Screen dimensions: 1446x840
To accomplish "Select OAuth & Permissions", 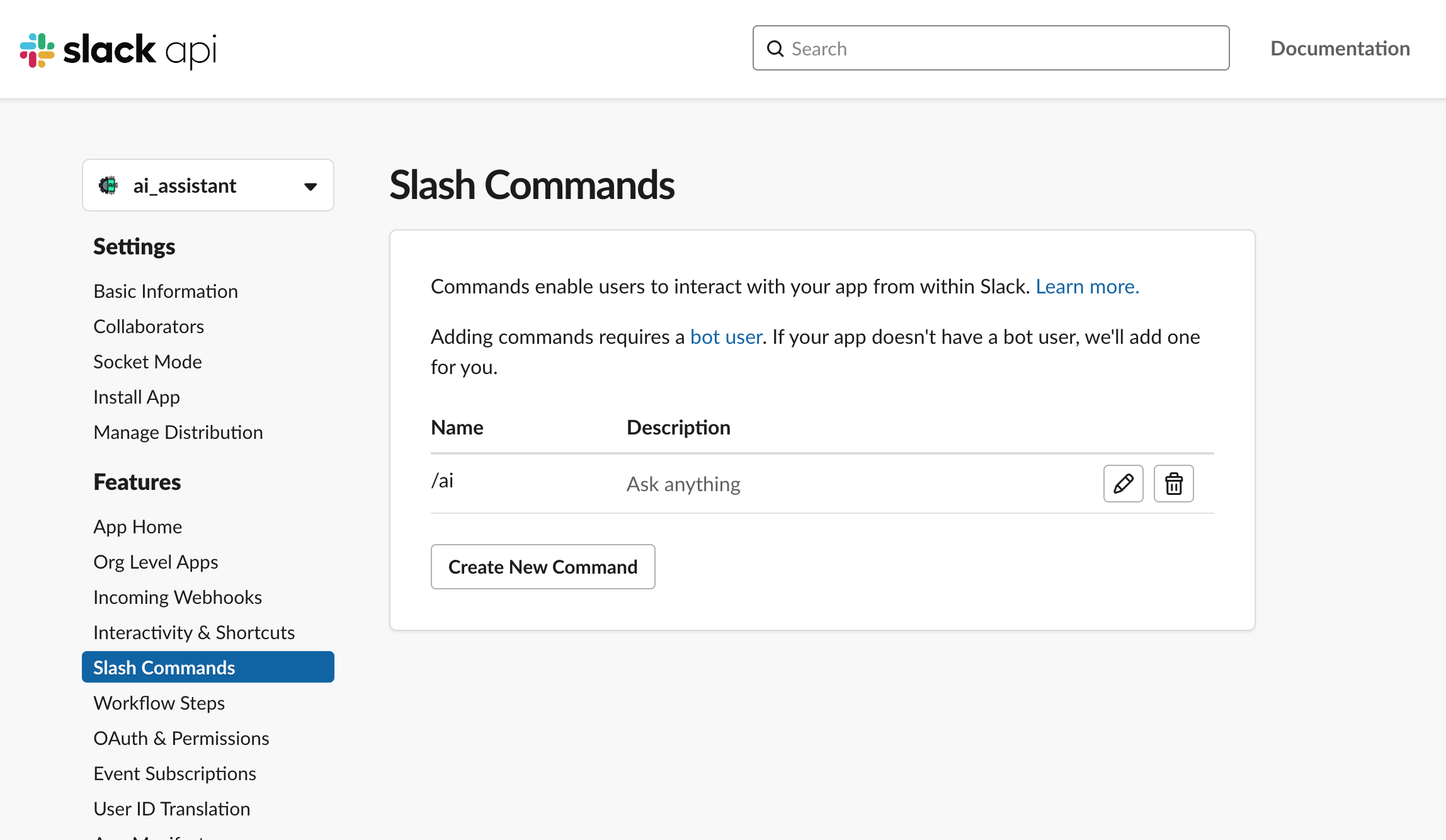I will (181, 739).
